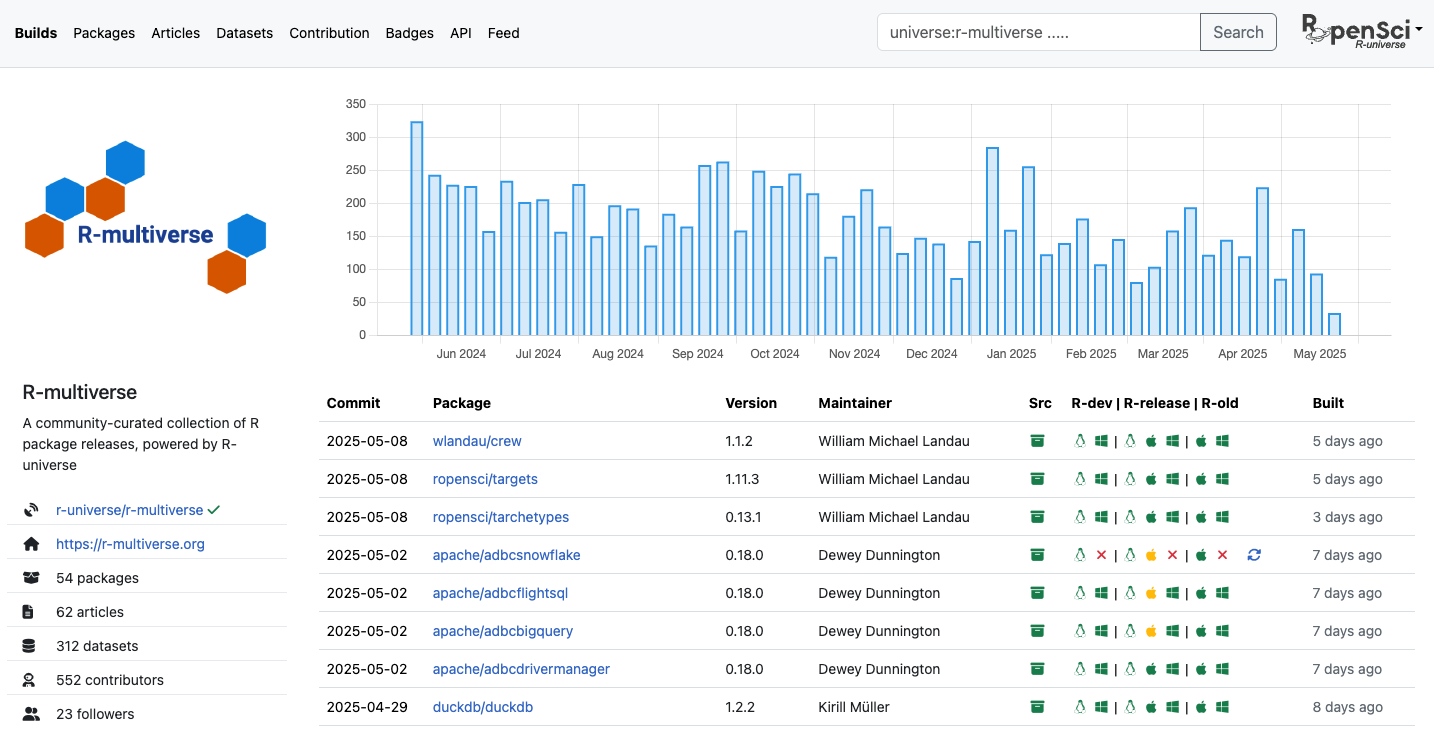Click the contributors icon beside 552 contributors
Screen dimensions: 1434x731
pyautogui.click(x=30, y=679)
